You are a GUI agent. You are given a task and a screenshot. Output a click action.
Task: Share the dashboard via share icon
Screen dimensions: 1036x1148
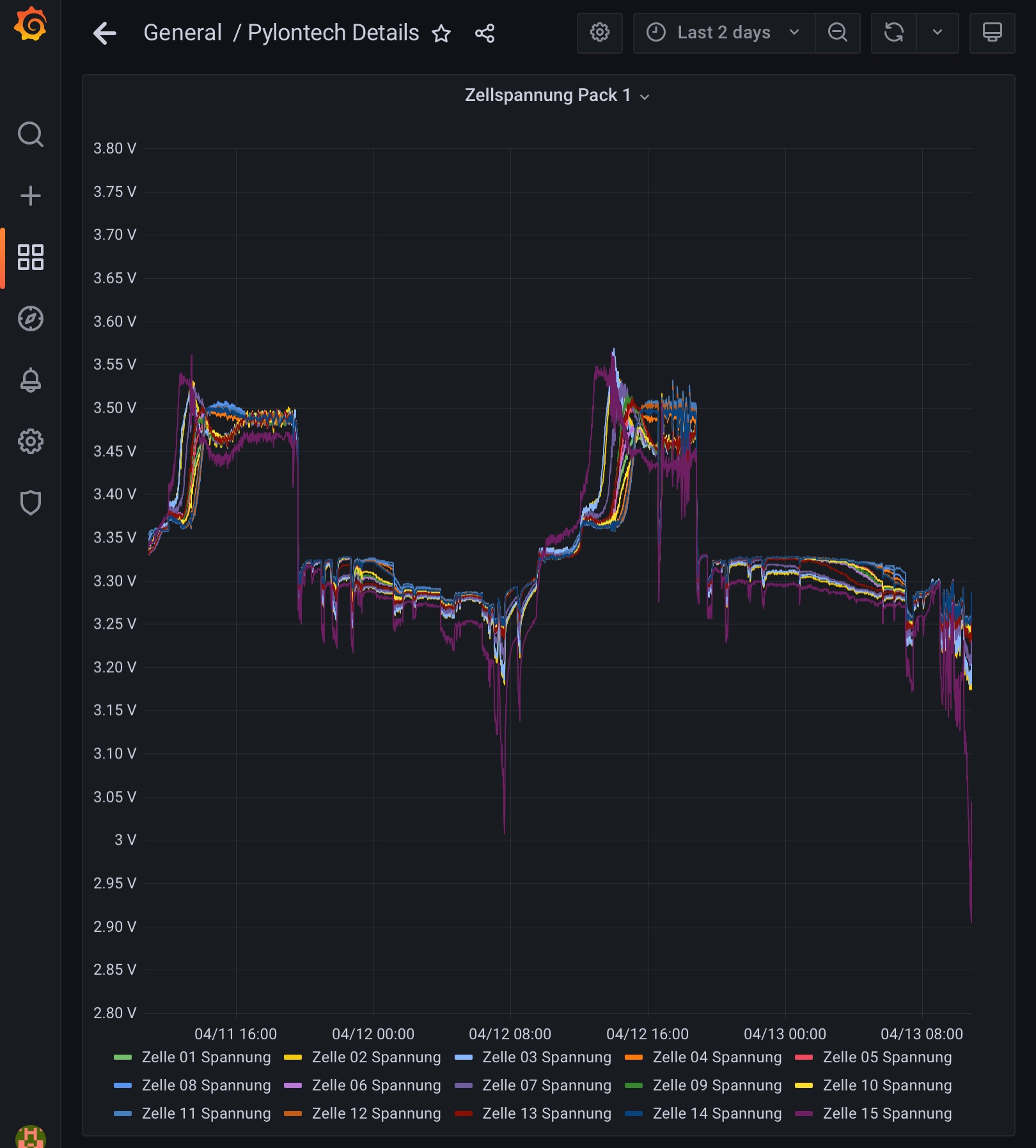[485, 33]
